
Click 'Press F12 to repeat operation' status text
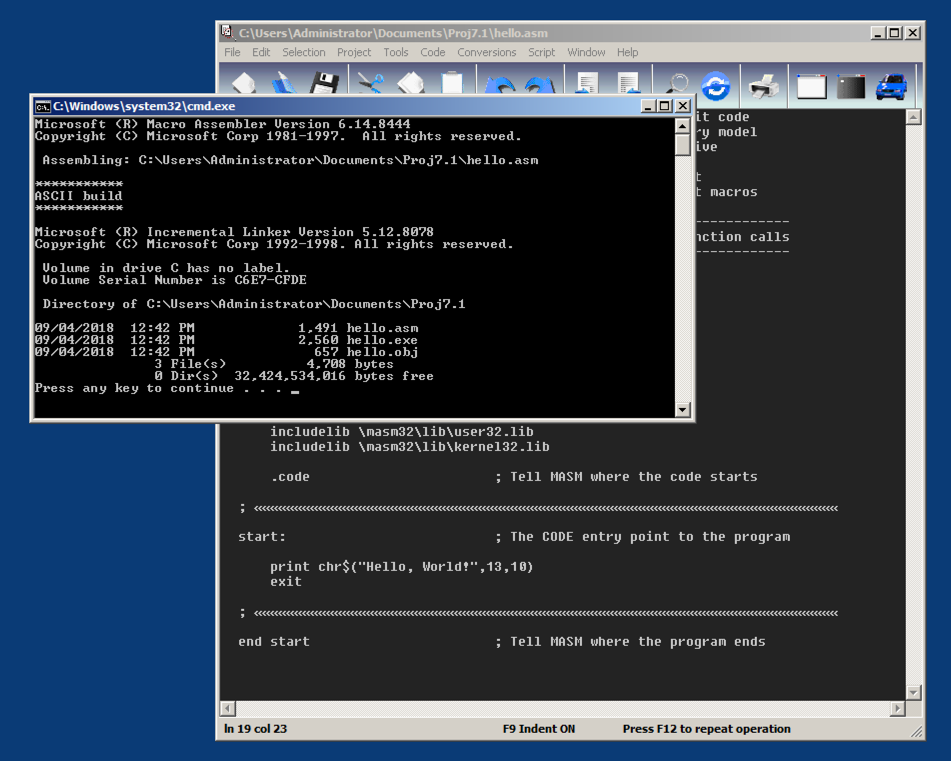pos(707,729)
